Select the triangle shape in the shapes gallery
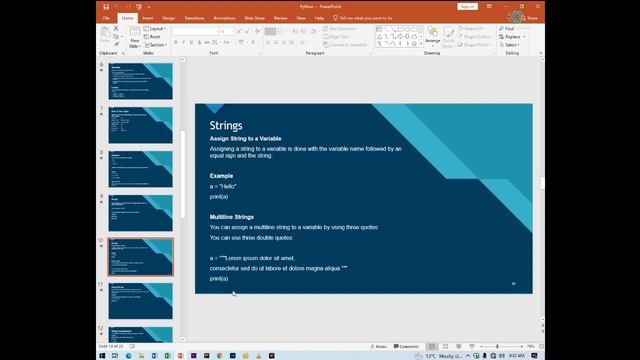This screenshot has height=360, width=640. click(380, 37)
